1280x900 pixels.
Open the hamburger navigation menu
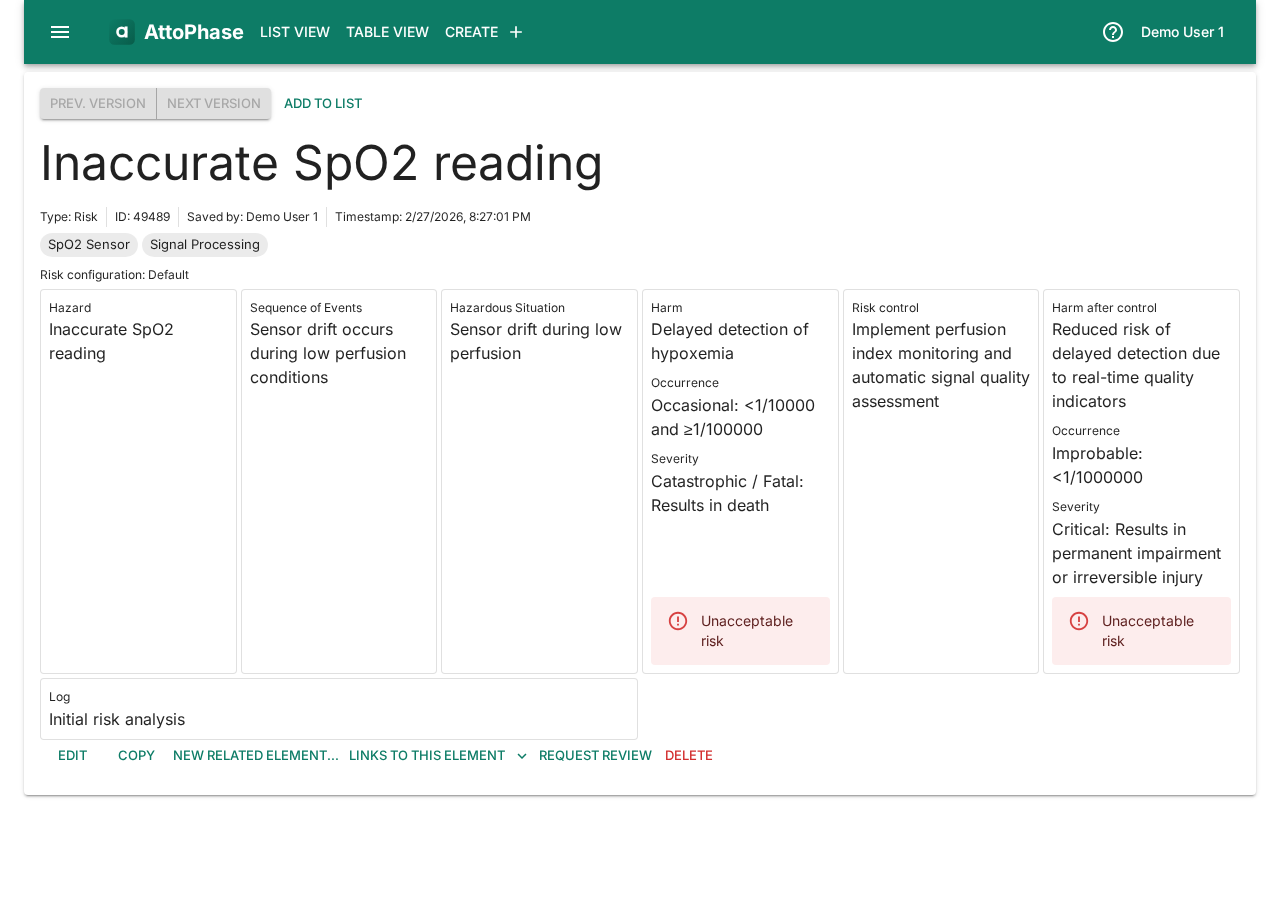[60, 32]
